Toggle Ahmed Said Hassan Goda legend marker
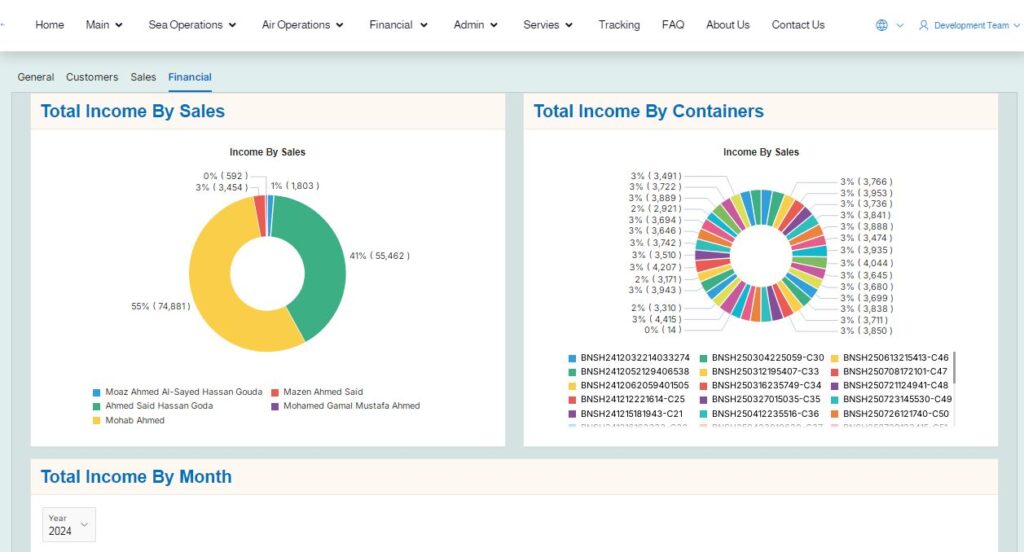Viewport: 1024px width, 552px height. pyautogui.click(x=96, y=407)
